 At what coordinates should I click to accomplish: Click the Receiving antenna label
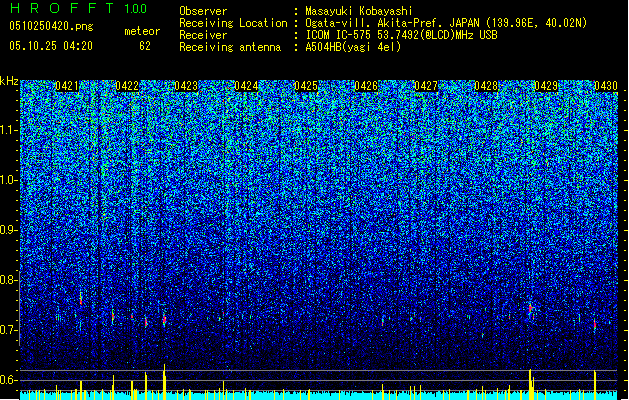tap(230, 47)
